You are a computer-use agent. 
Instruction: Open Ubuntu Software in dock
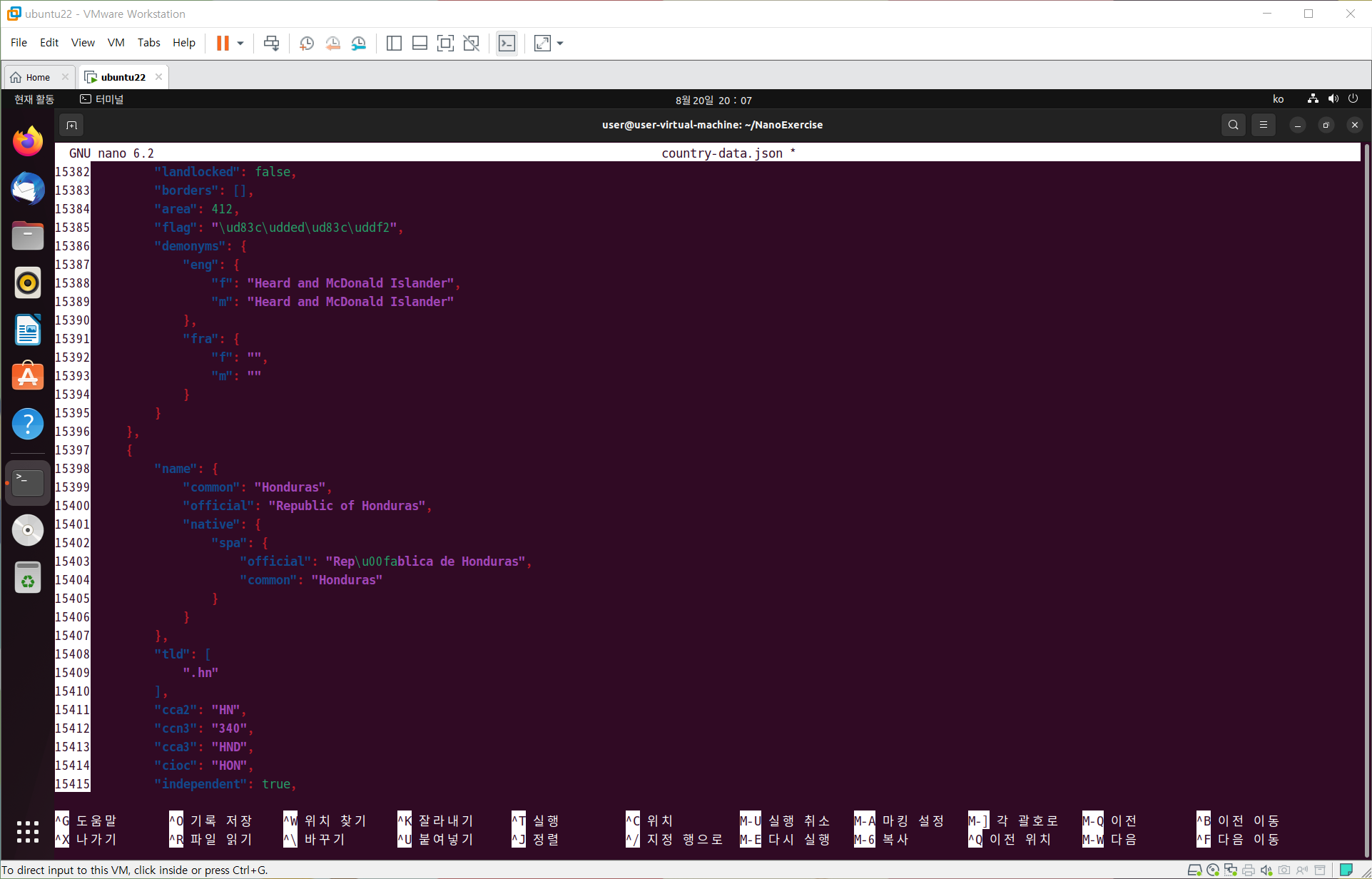tap(28, 377)
